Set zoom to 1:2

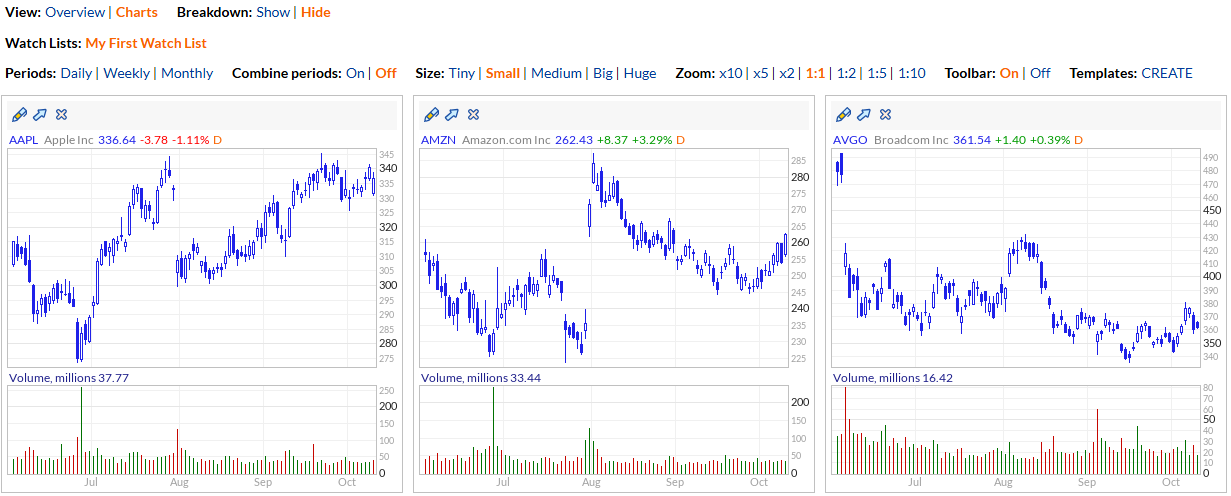[846, 73]
